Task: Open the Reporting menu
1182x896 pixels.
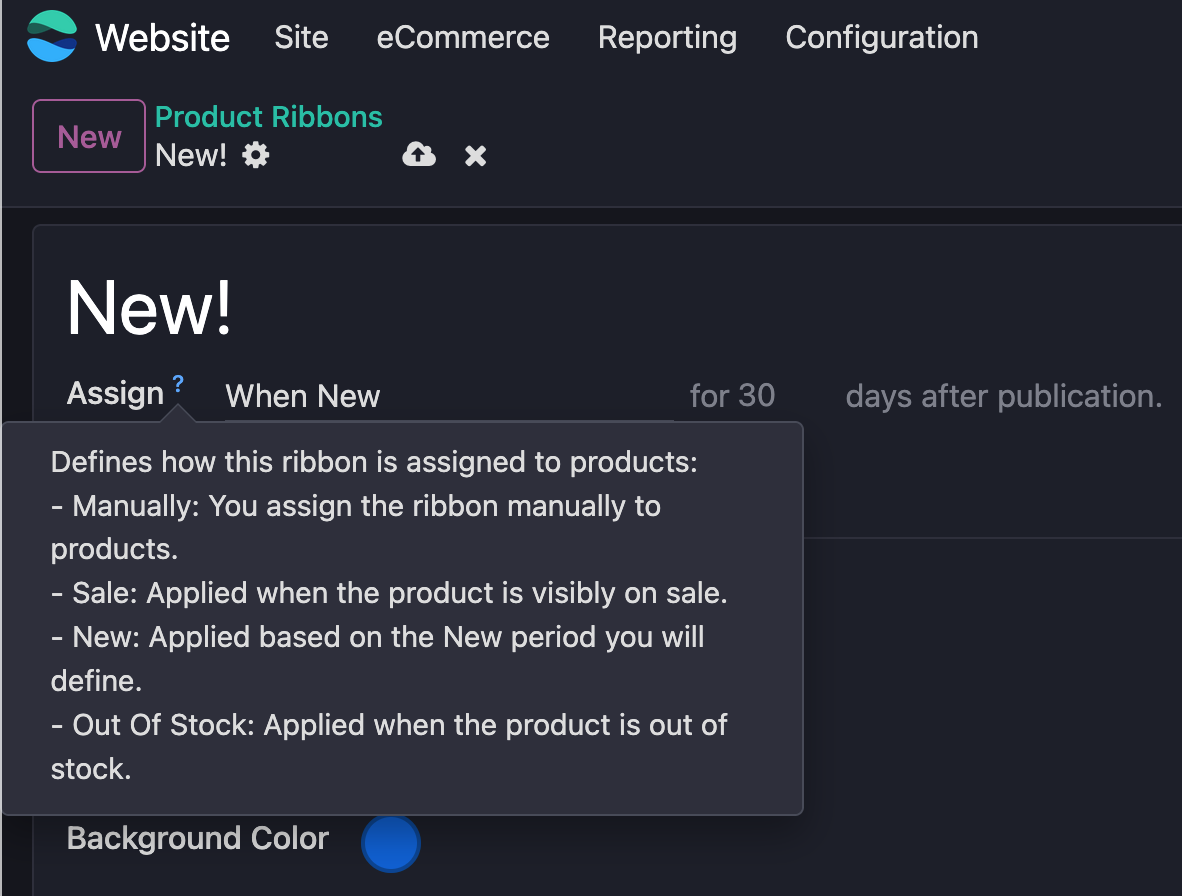Action: [667, 38]
